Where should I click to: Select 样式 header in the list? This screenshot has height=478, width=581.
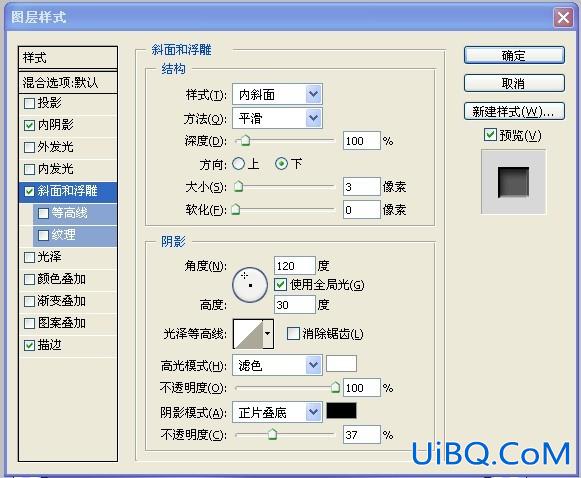click(x=68, y=58)
